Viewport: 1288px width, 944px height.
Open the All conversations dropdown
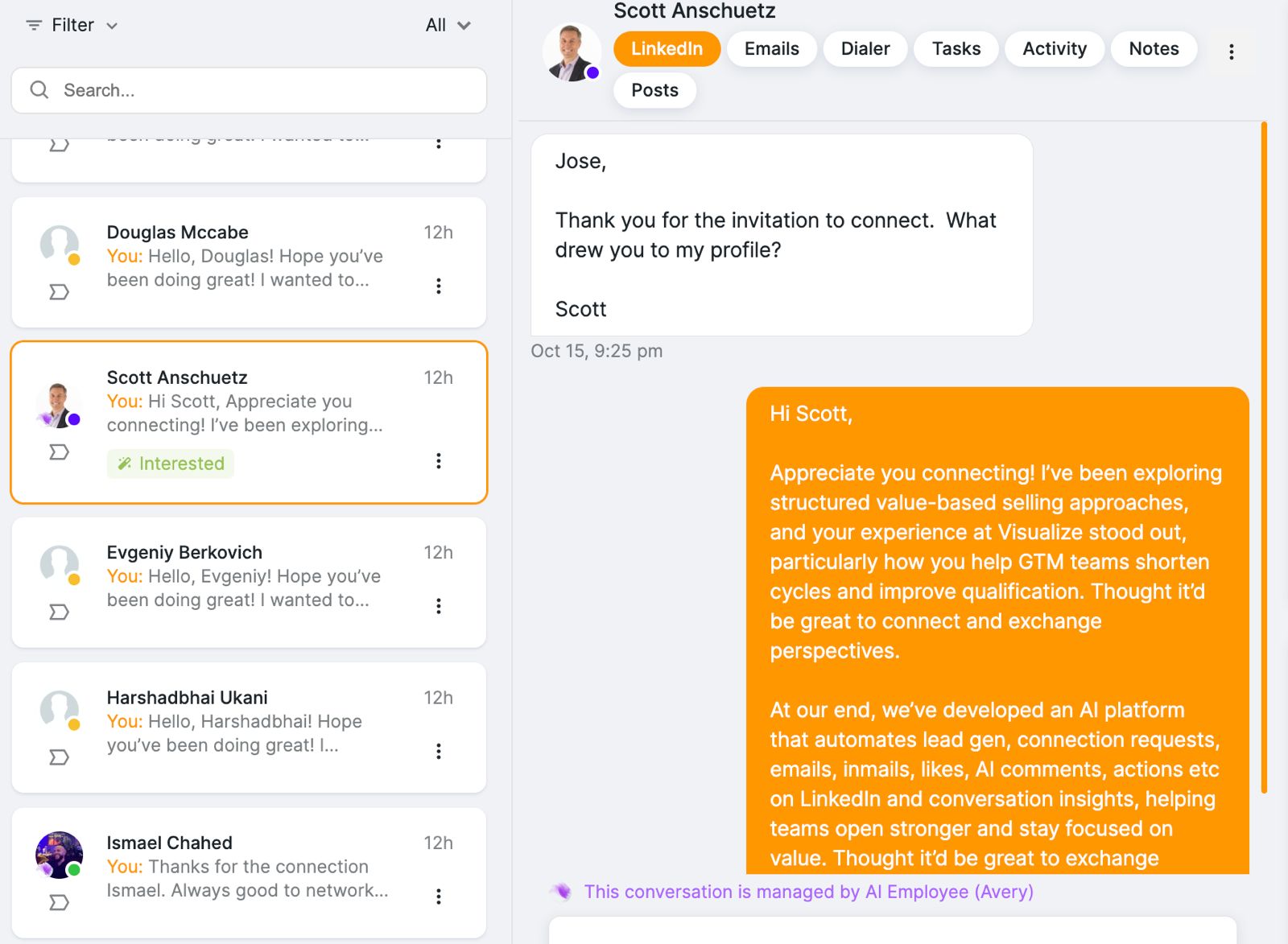(x=448, y=25)
